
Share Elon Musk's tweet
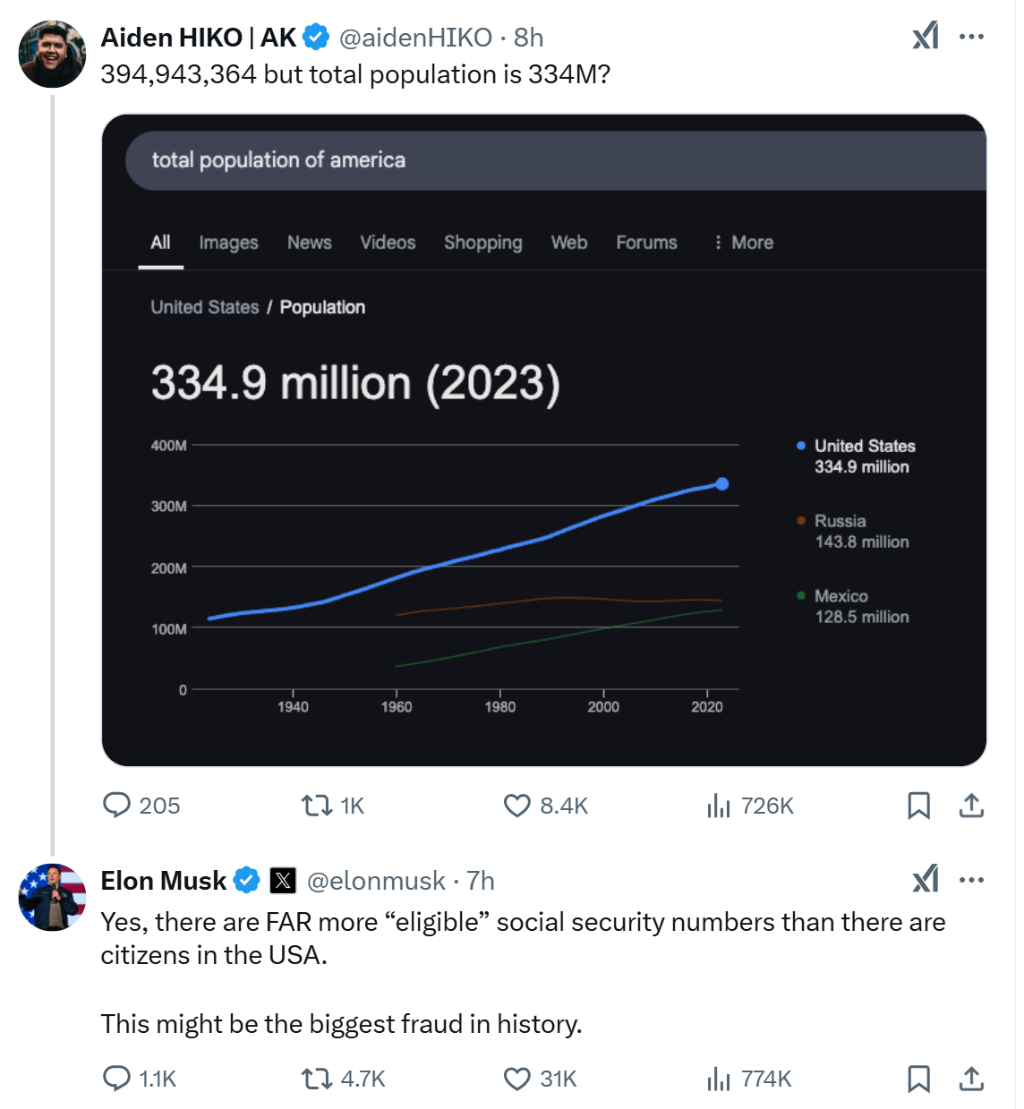pyautogui.click(x=970, y=1079)
